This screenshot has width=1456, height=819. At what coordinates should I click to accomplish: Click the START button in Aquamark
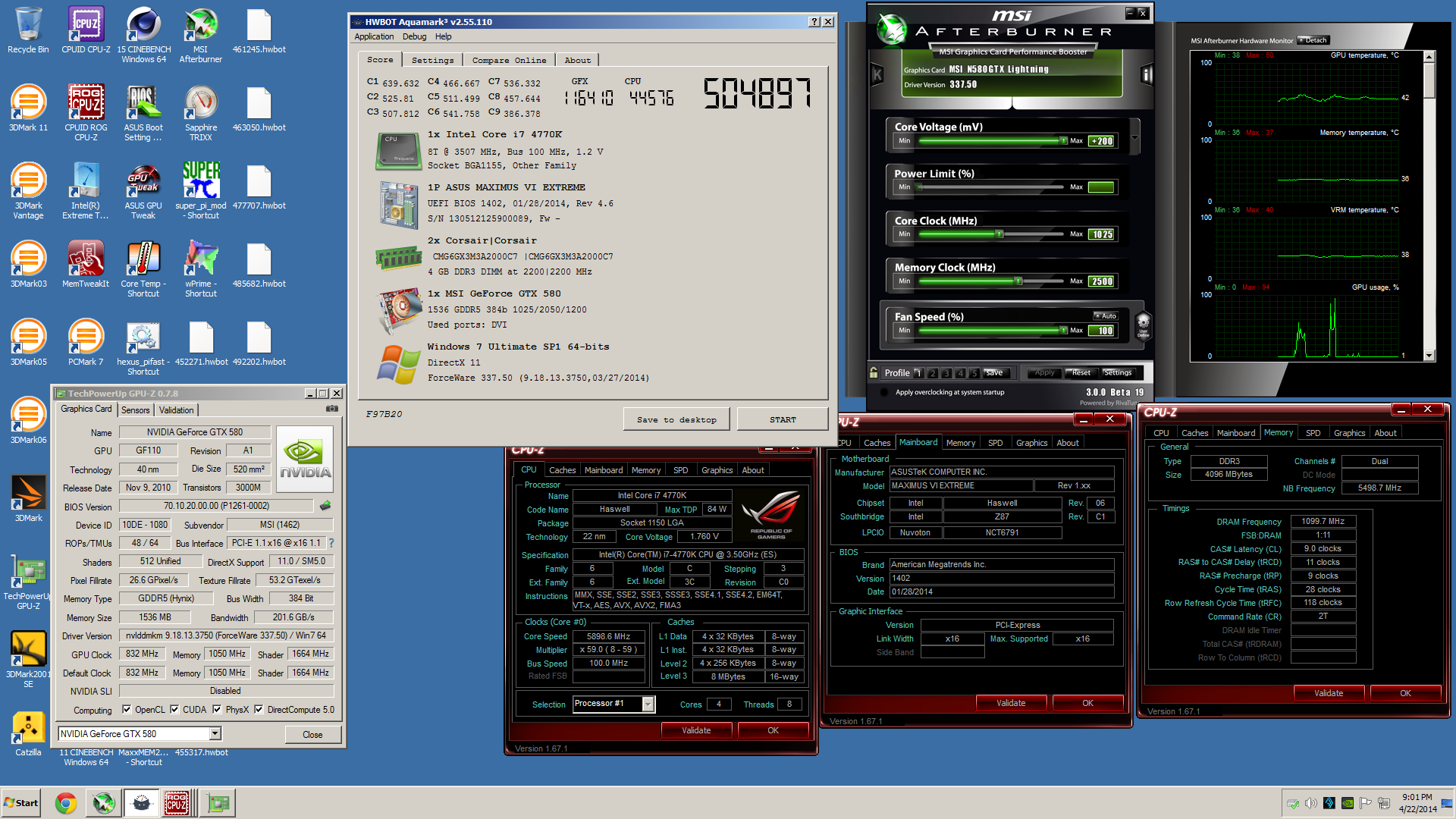pyautogui.click(x=782, y=419)
